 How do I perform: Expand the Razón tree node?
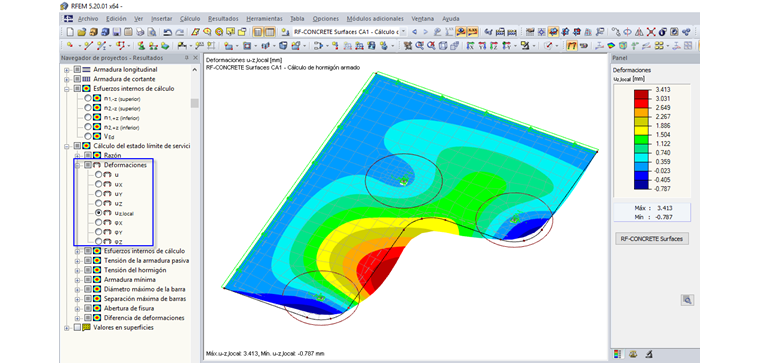(x=78, y=155)
